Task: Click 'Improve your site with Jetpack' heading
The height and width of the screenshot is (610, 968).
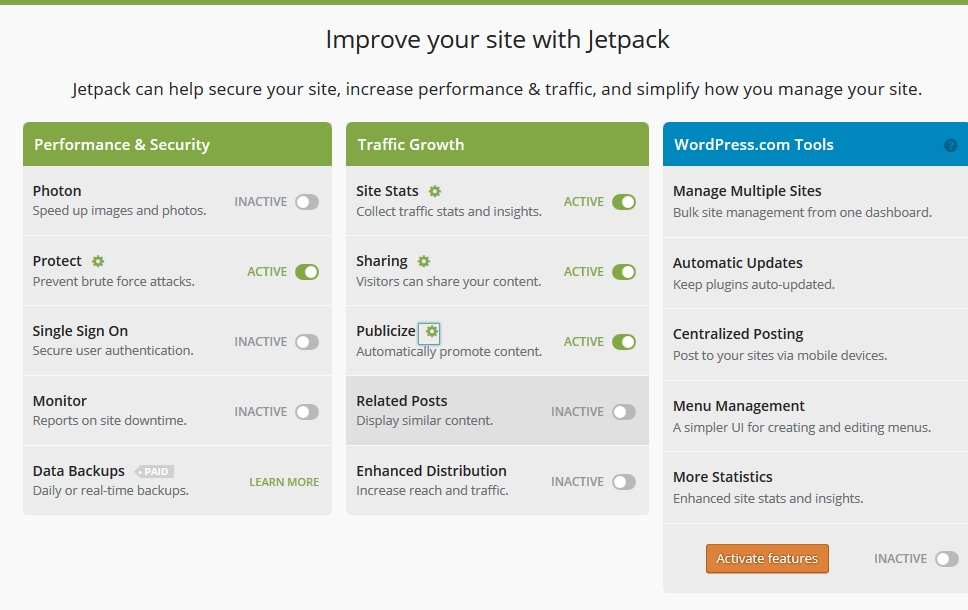Action: click(x=498, y=40)
